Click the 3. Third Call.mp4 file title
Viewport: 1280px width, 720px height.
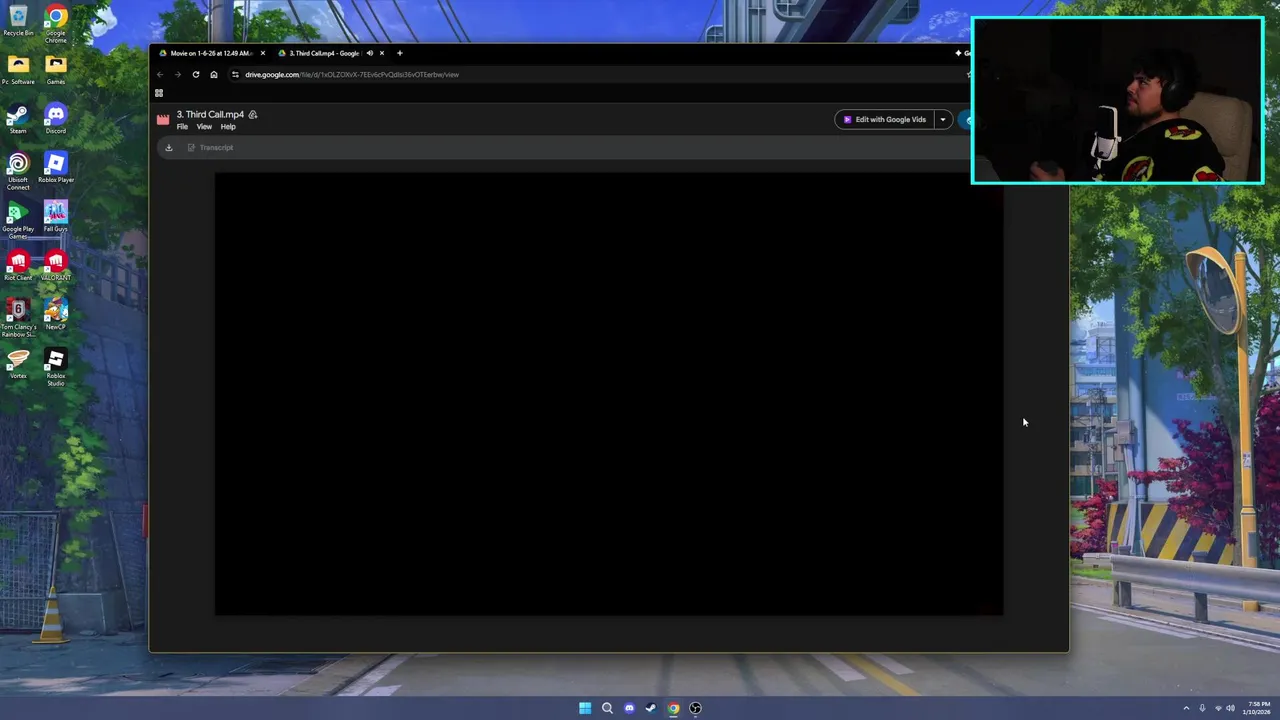coord(210,115)
